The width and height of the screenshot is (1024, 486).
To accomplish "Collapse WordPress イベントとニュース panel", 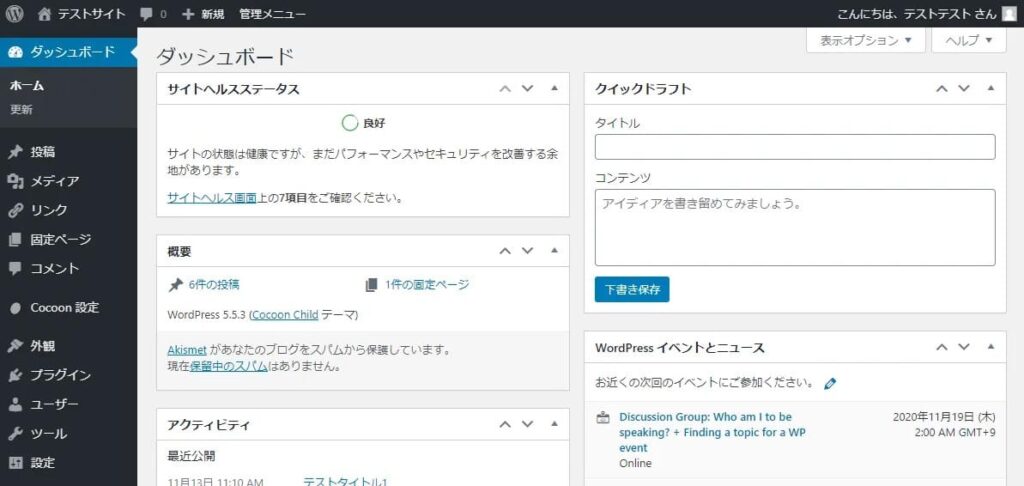I will [991, 347].
